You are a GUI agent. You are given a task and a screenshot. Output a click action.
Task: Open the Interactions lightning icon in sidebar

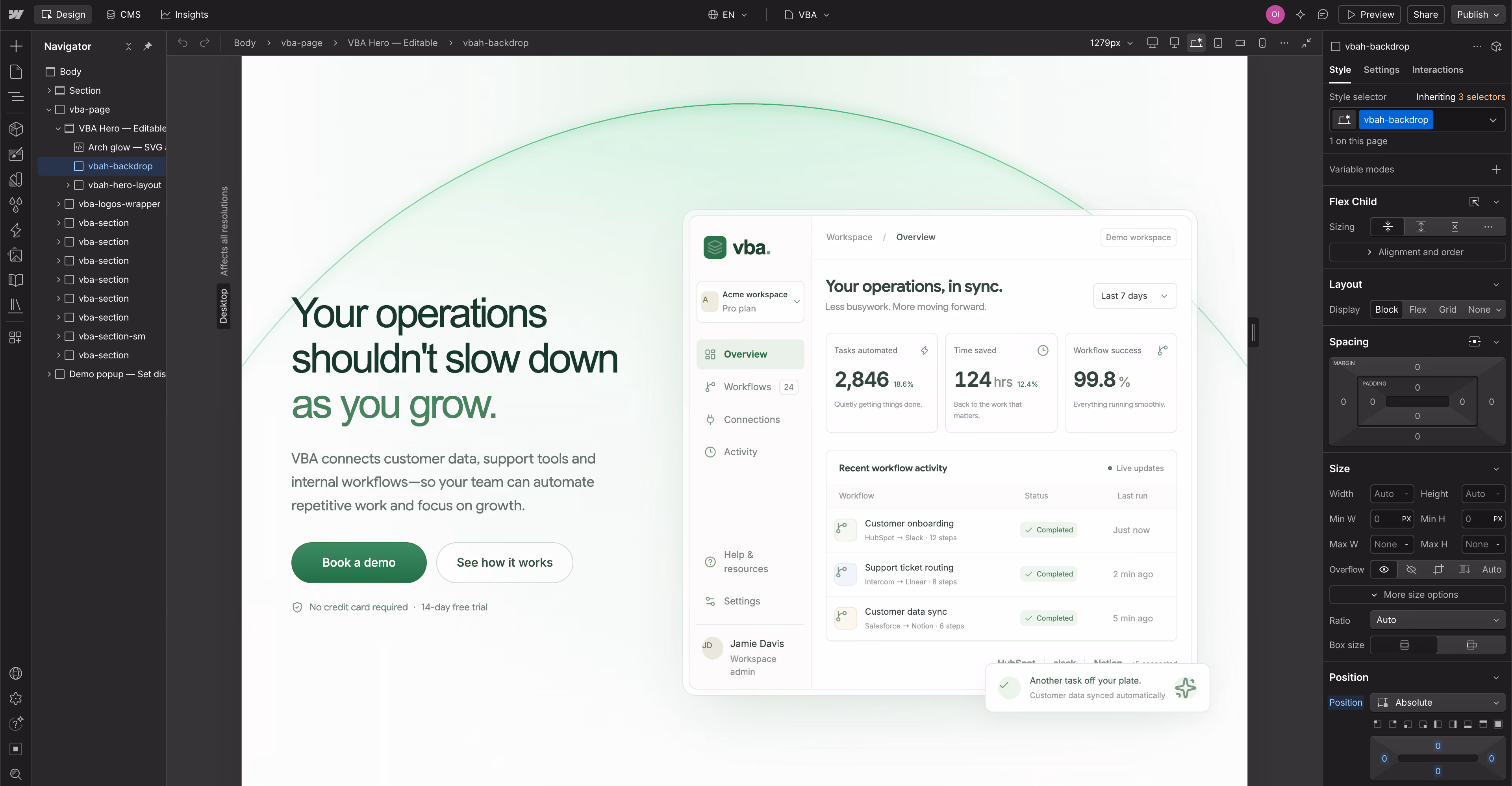pos(16,230)
